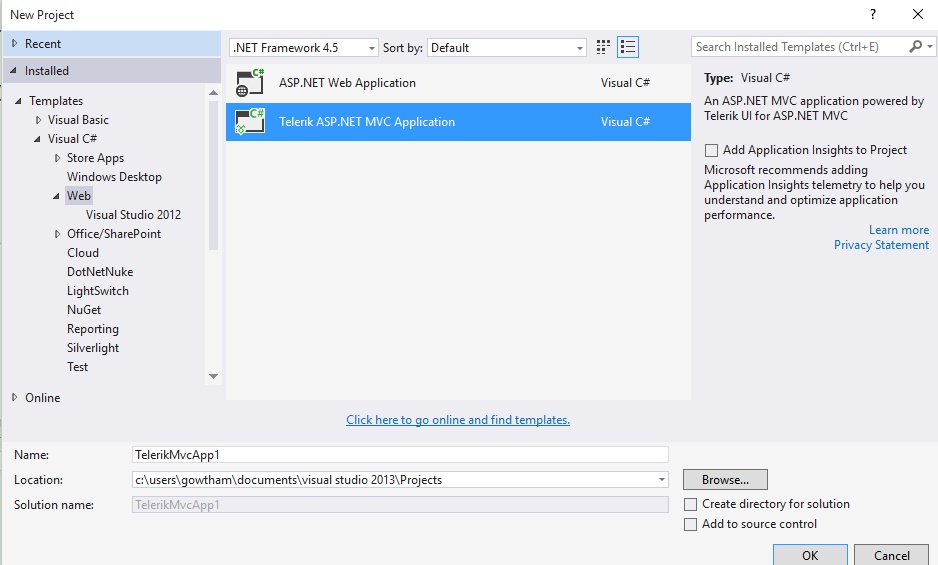Collapse the Visual C# node arrow
Viewport: 938px width, 565px height.
(37, 139)
